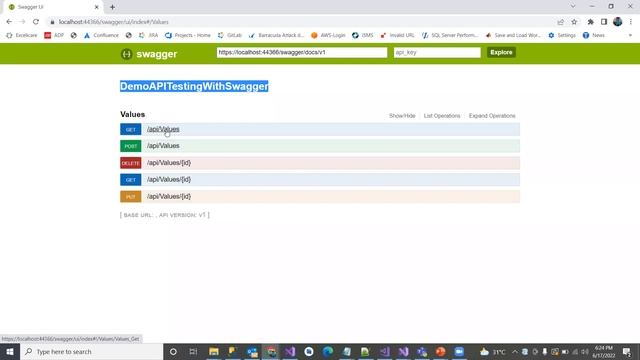640x360 pixels.
Task: Open the Confluence bookmark
Action: [101, 36]
